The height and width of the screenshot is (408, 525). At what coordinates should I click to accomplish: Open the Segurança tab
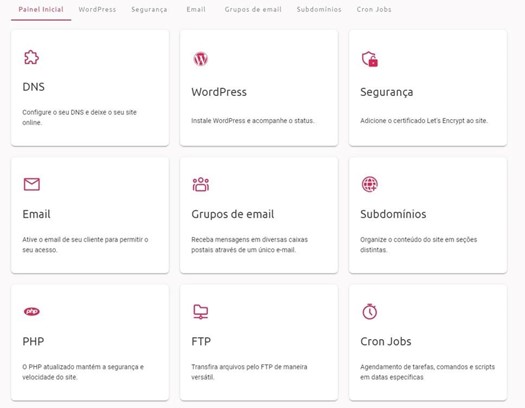point(149,9)
